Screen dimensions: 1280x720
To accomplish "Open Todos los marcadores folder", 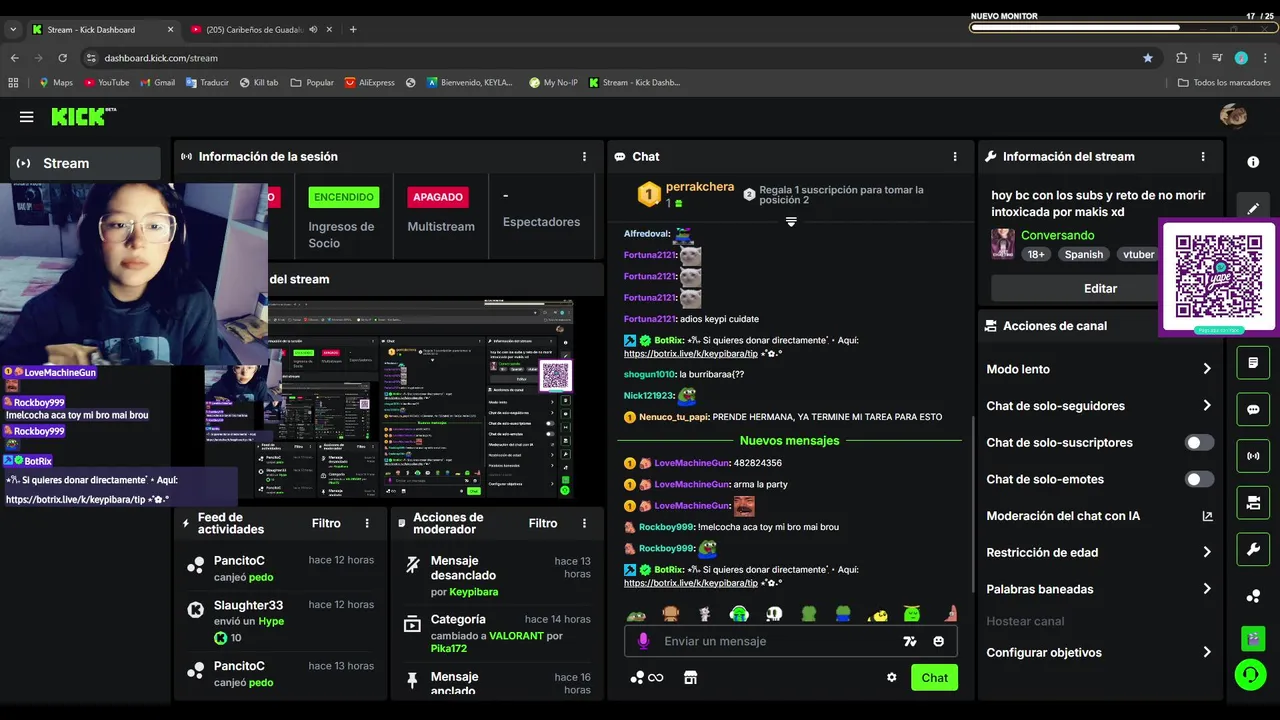I will (x=1224, y=82).
